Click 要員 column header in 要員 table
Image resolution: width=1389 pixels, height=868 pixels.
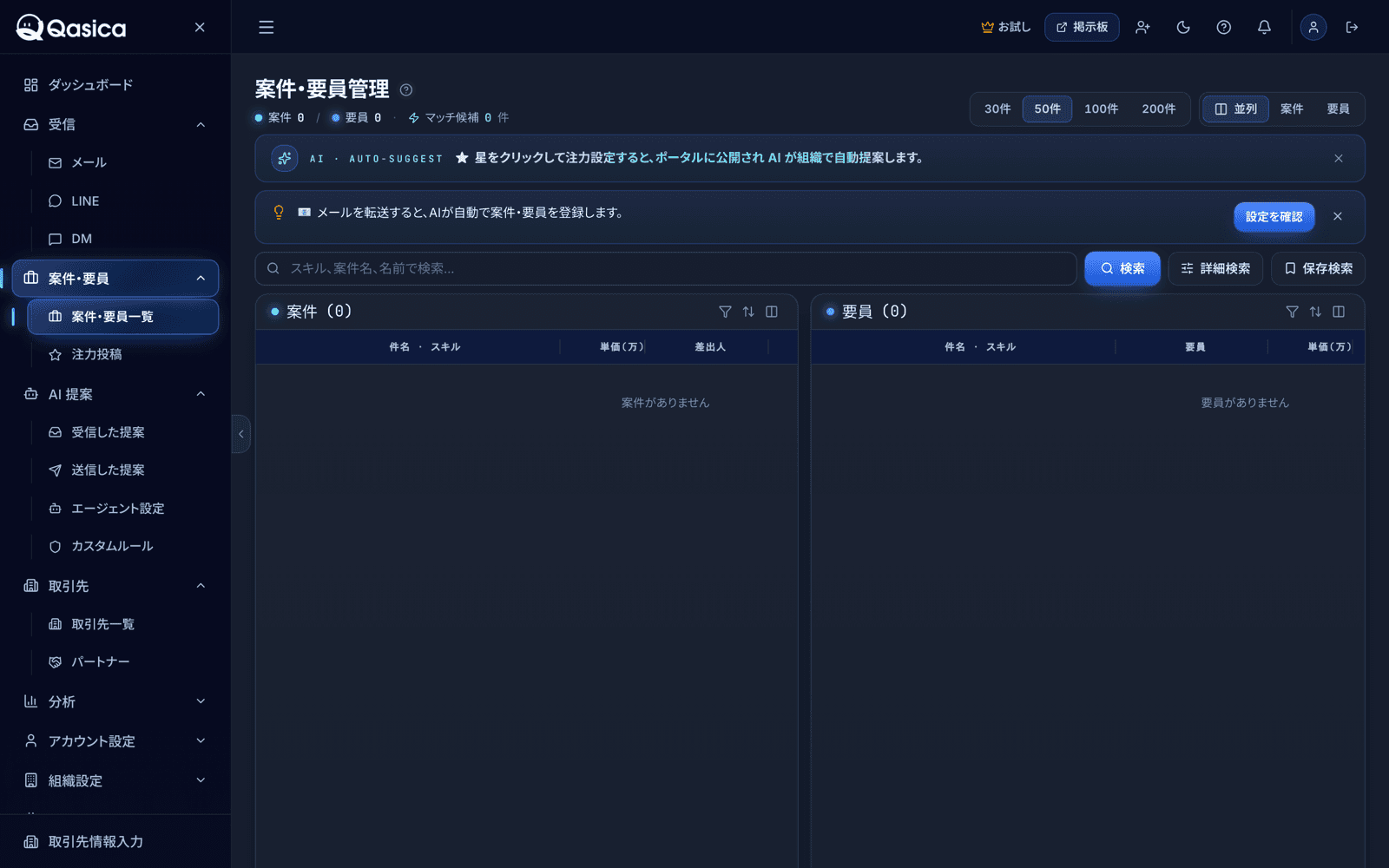pos(1195,347)
